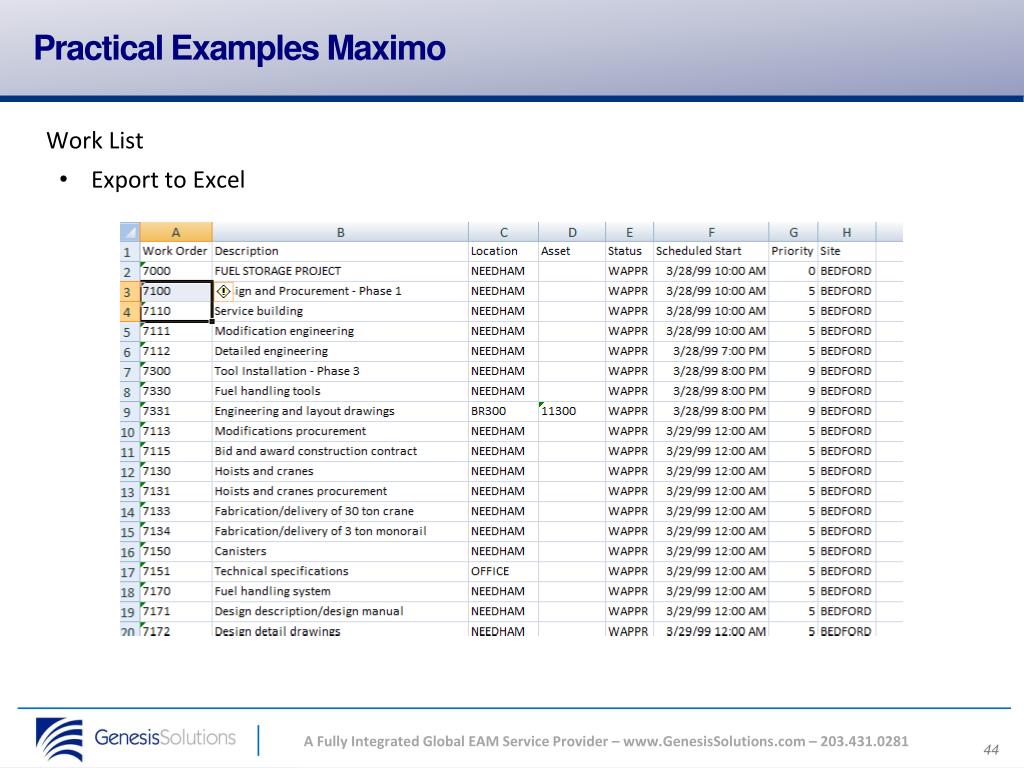The image size is (1024, 768).
Task: Click the "Fabrication/delivery of 30 ton crane" cell
Action: click(x=340, y=512)
